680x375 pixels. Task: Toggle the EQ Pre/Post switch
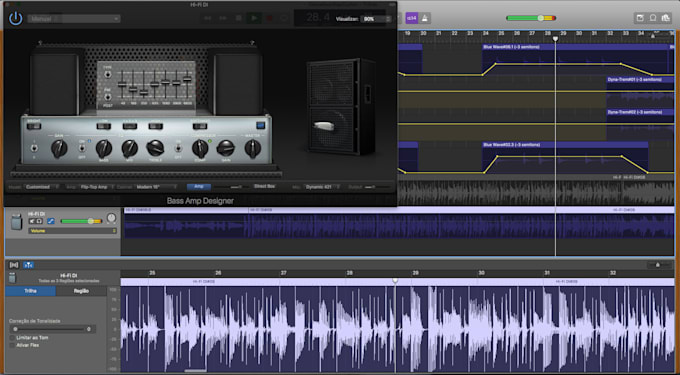tap(107, 96)
